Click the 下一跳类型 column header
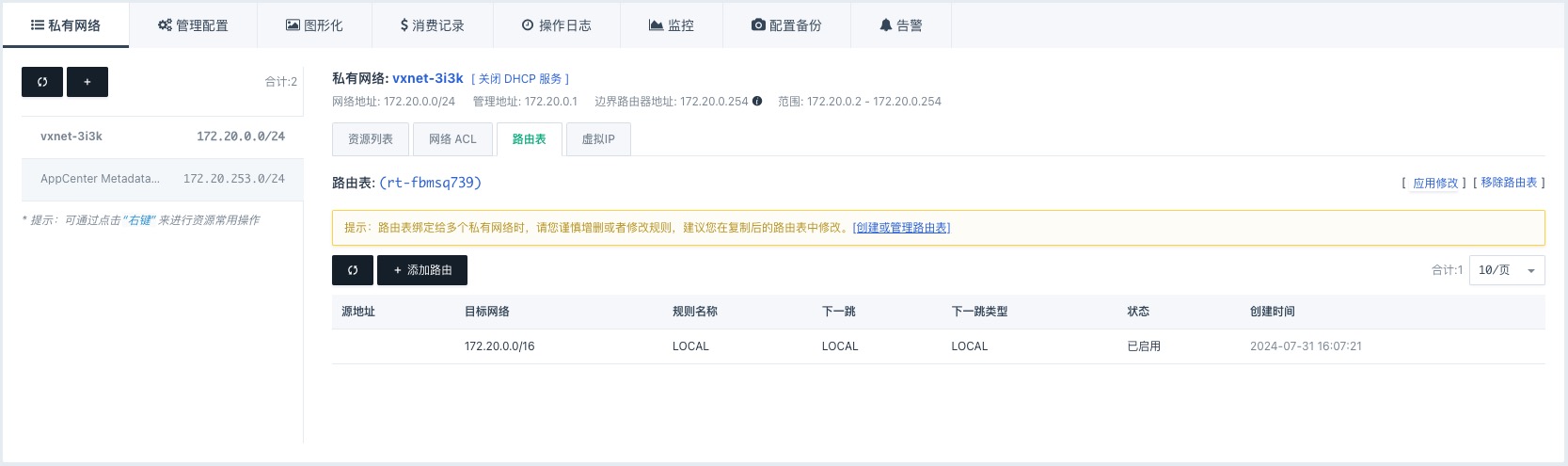The height and width of the screenshot is (466, 1568). [980, 312]
